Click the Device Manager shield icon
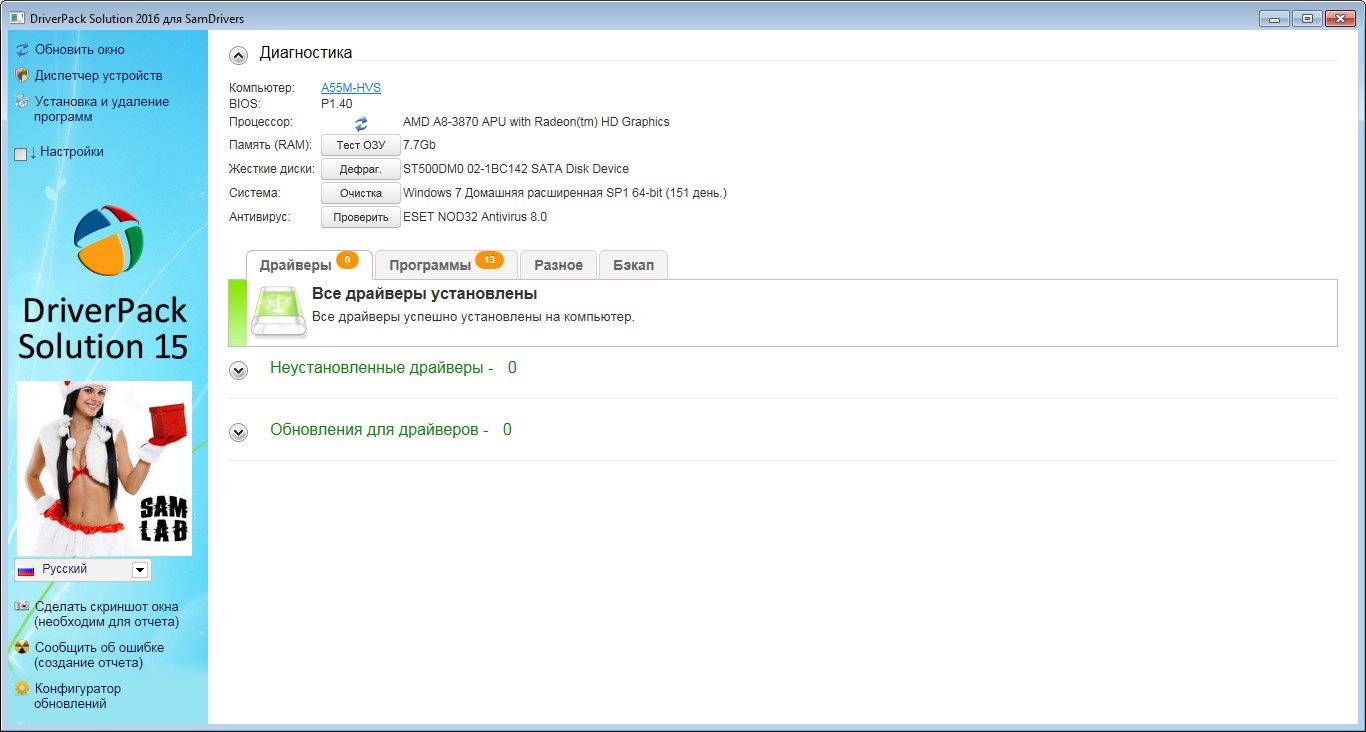Viewport: 1366px width, 732px height. (x=22, y=75)
